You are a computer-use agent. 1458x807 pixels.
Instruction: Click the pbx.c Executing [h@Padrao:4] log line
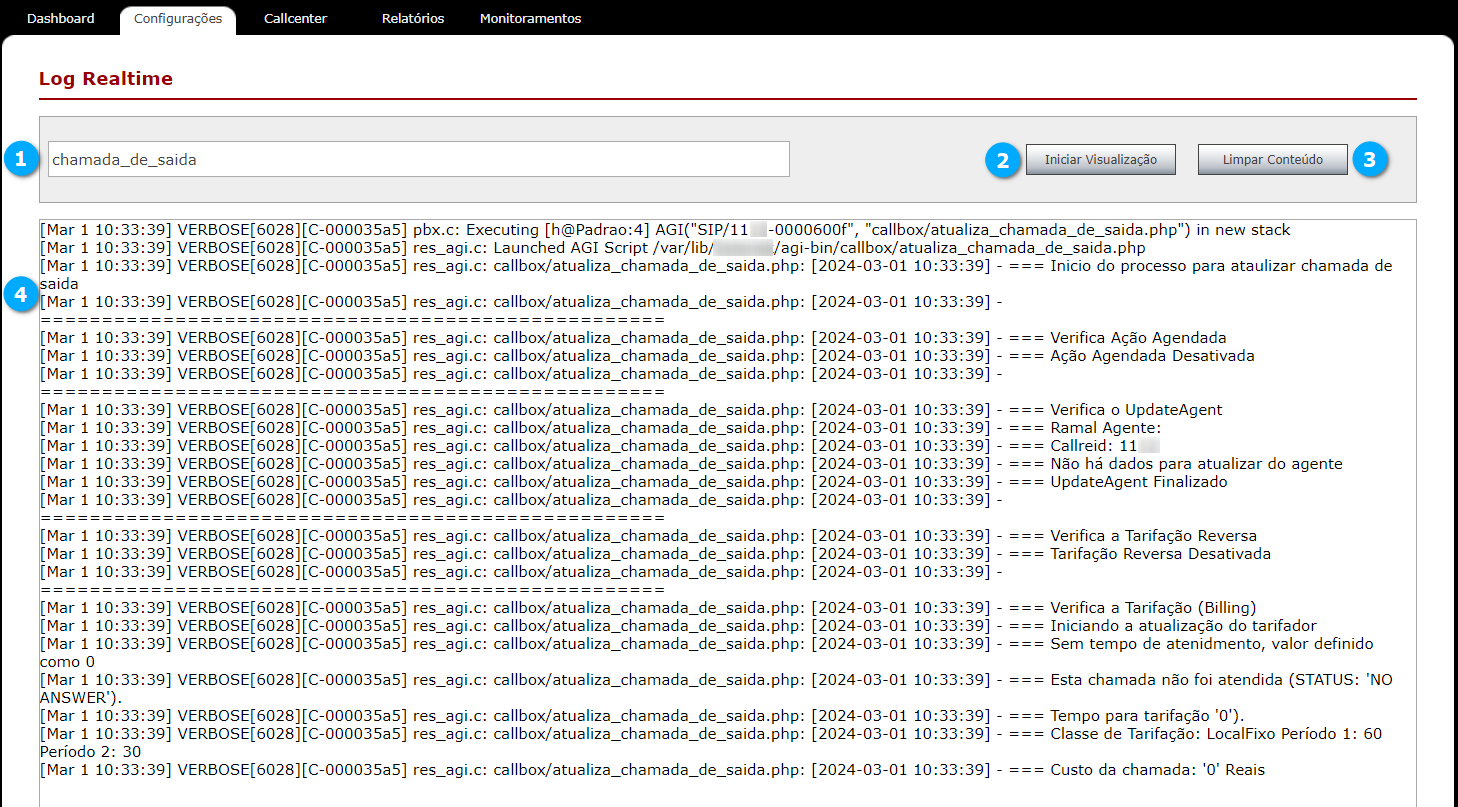pyautogui.click(x=665, y=230)
